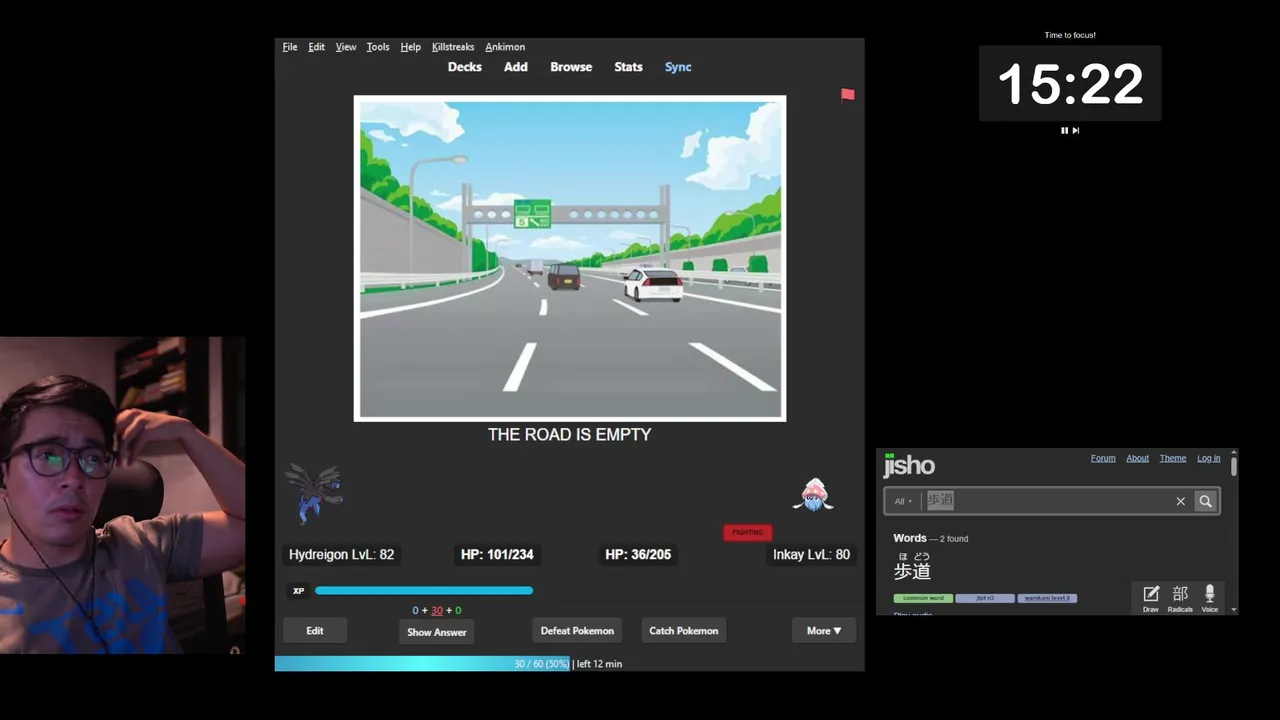The image size is (1280, 720).
Task: Click the Catch Pokemon button
Action: tap(684, 631)
